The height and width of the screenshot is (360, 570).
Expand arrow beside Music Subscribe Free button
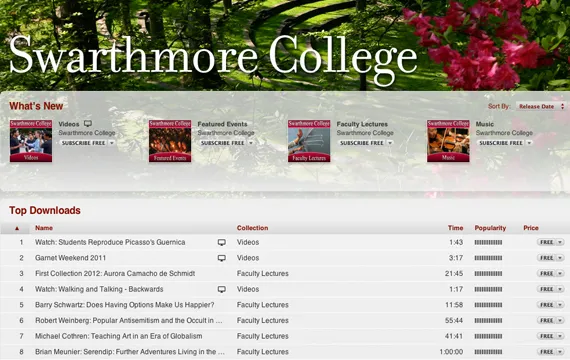(529, 143)
